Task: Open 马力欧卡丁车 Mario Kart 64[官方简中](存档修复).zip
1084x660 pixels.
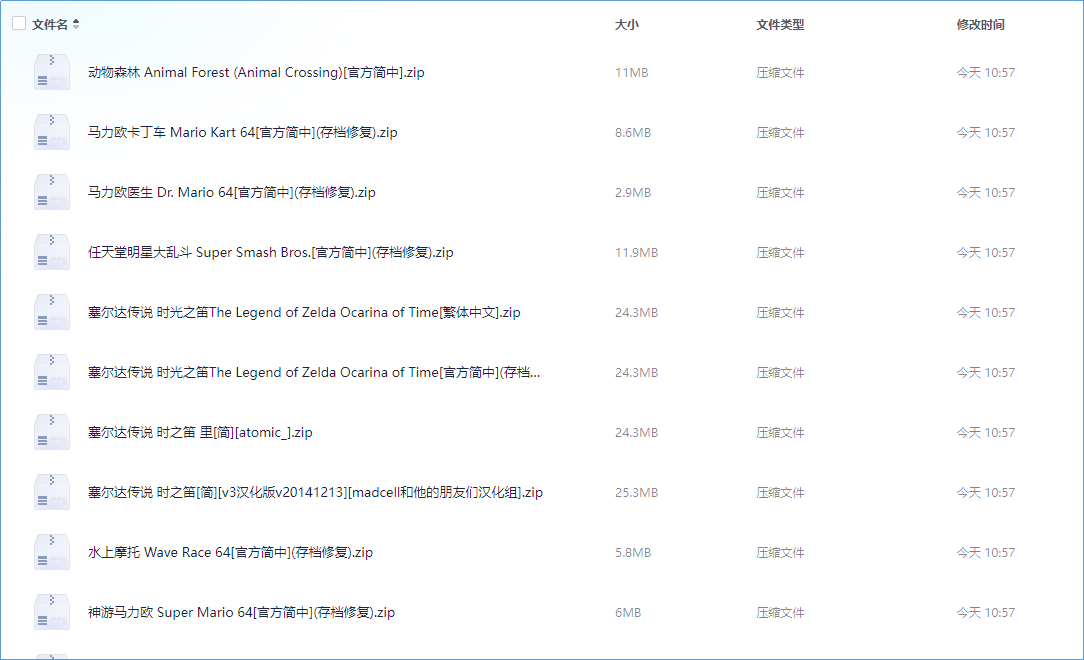Action: pyautogui.click(x=243, y=133)
